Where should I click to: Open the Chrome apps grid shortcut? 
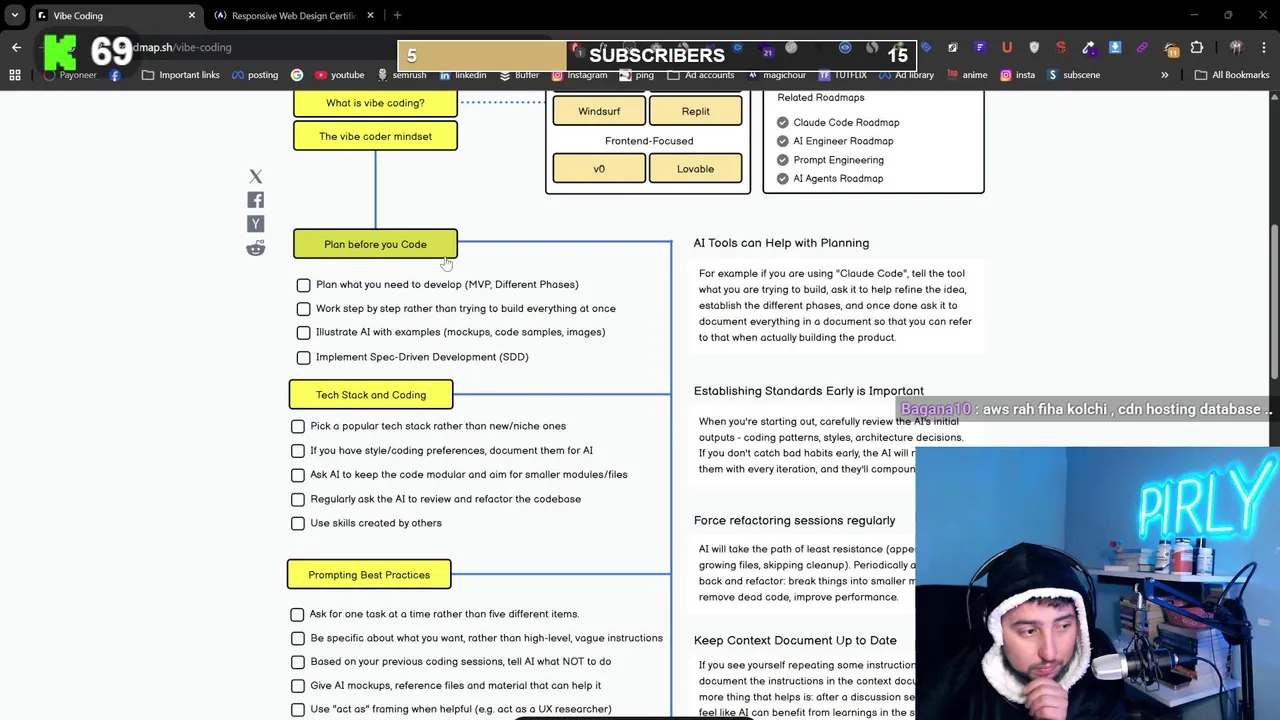pyautogui.click(x=15, y=75)
